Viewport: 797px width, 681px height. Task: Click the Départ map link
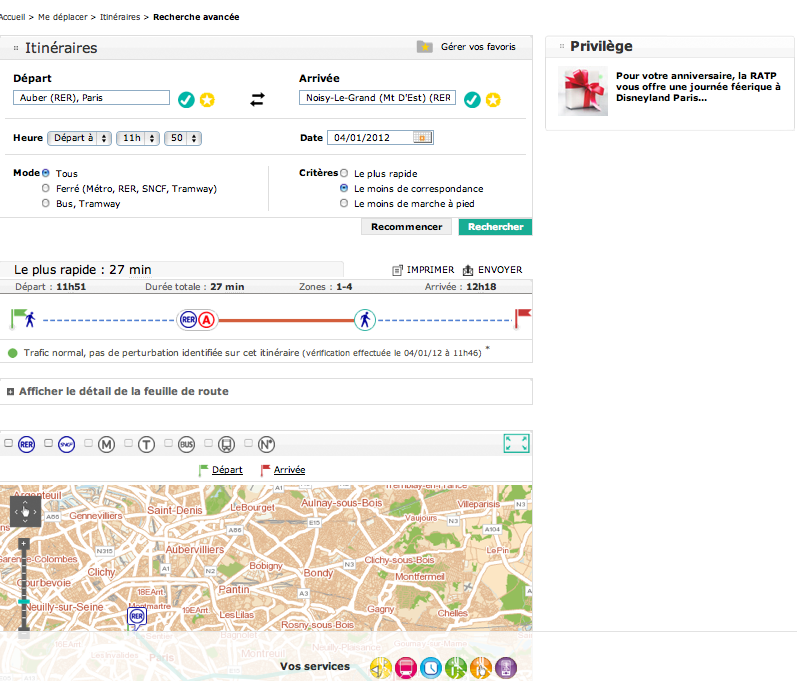pos(227,470)
